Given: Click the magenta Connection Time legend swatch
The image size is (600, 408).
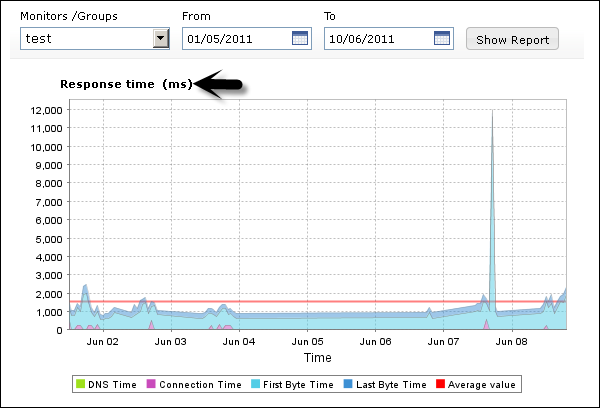Looking at the screenshot, I should coord(152,384).
